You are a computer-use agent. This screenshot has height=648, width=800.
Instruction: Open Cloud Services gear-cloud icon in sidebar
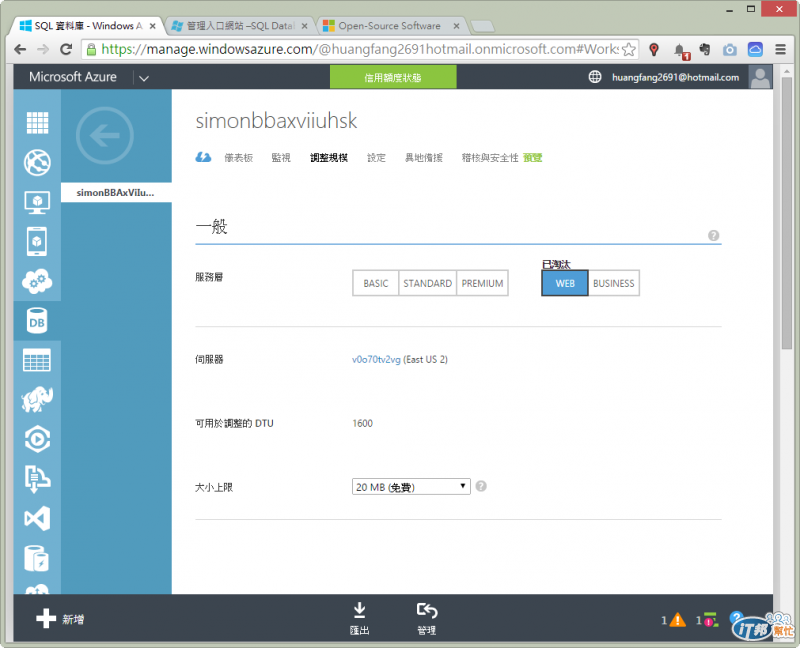coord(37,281)
